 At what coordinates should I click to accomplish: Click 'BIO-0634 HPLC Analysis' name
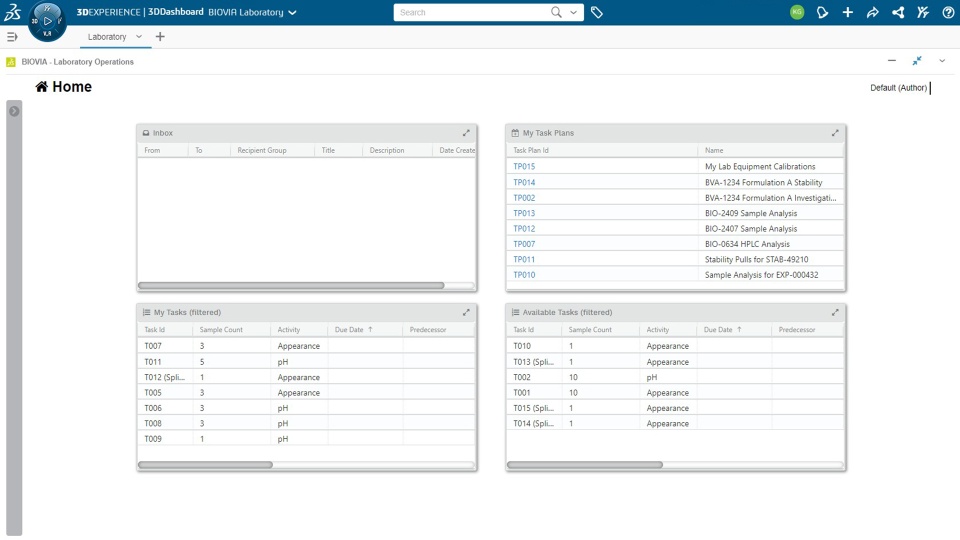[747, 244]
